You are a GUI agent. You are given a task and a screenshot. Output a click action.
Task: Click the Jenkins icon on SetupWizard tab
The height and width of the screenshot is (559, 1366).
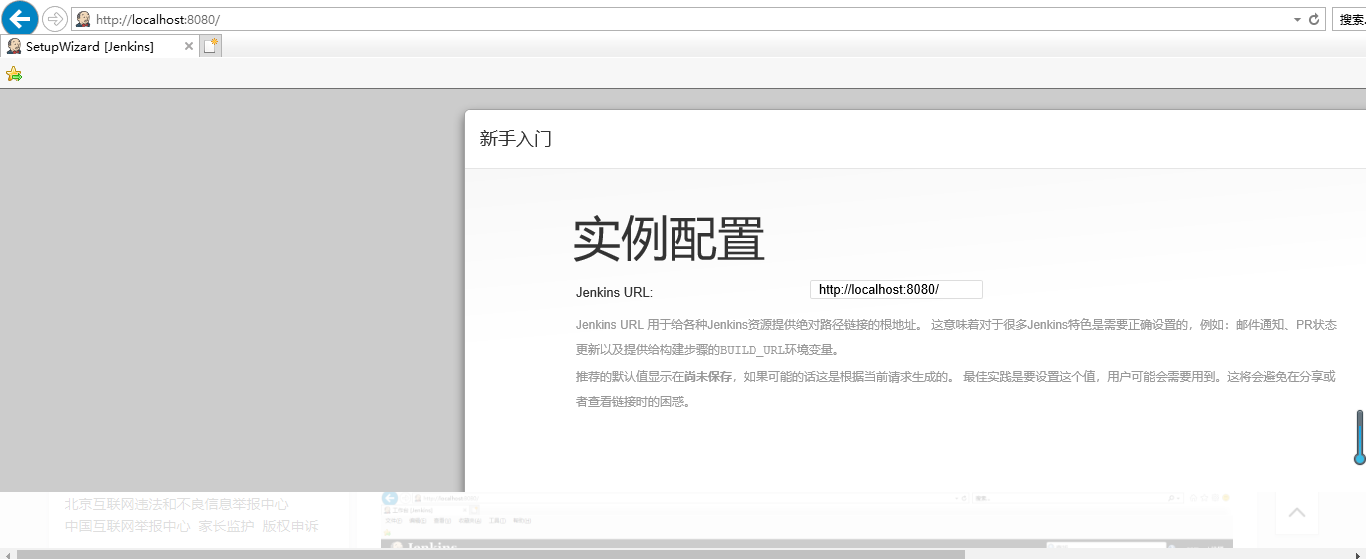pyautogui.click(x=14, y=46)
